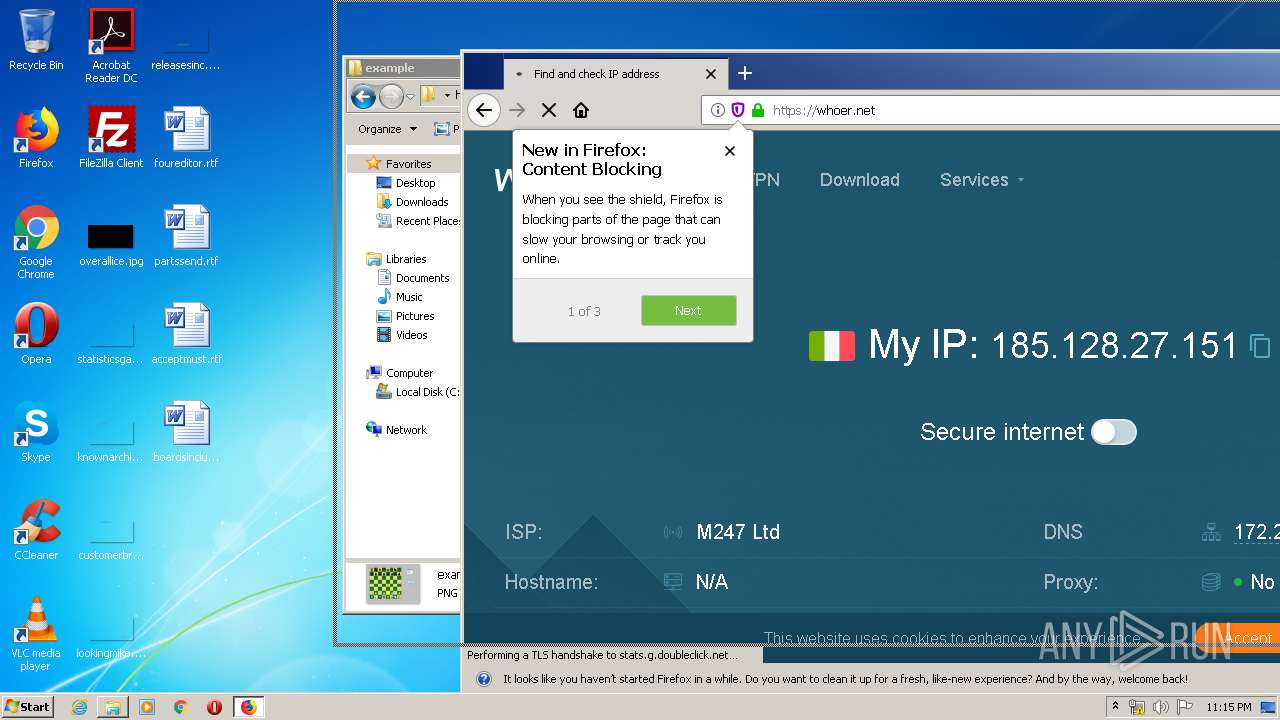Open Firefox desktop shortcut

pos(36,138)
